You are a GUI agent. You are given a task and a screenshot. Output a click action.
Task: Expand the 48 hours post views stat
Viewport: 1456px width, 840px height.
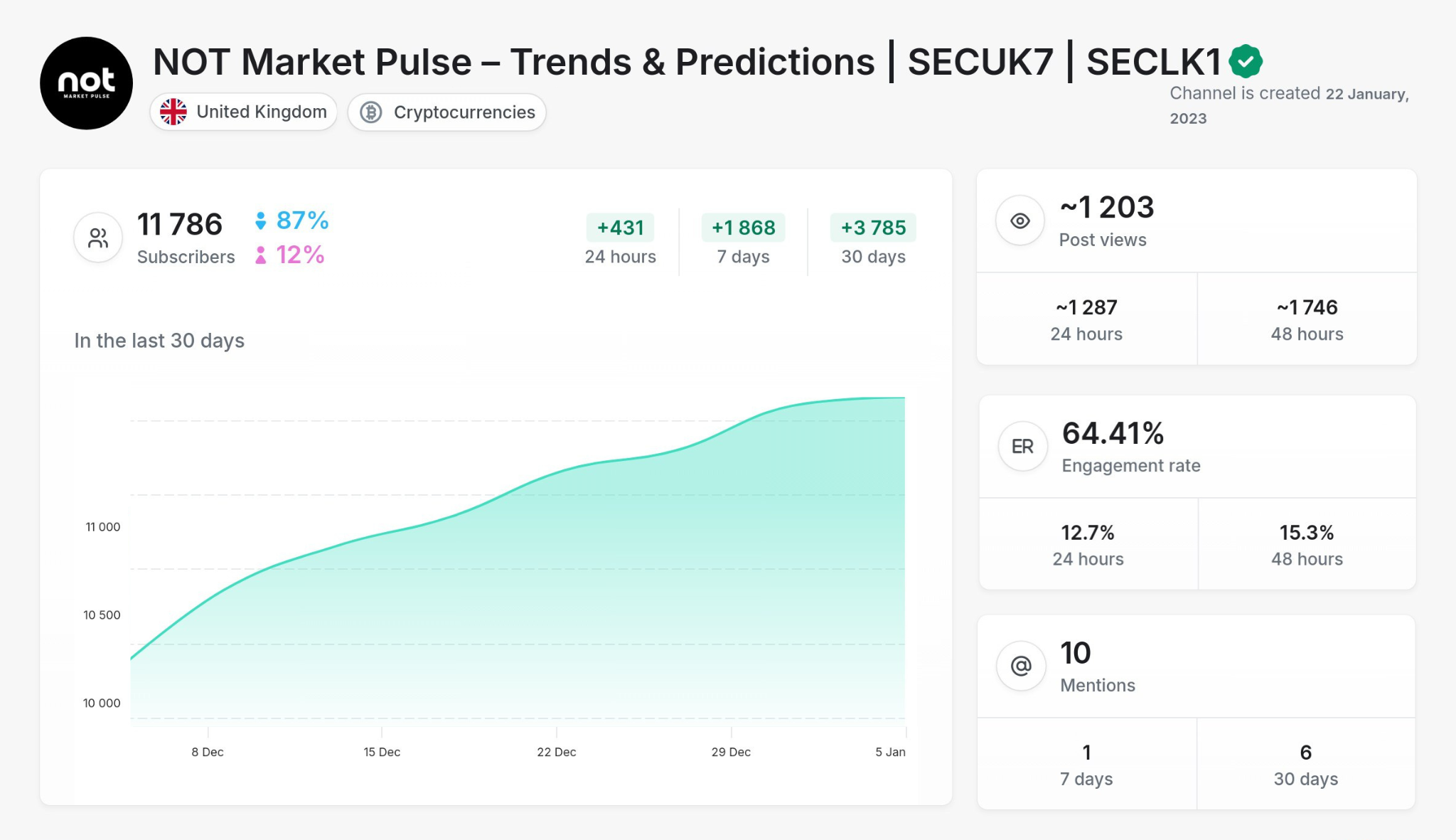tap(1306, 318)
